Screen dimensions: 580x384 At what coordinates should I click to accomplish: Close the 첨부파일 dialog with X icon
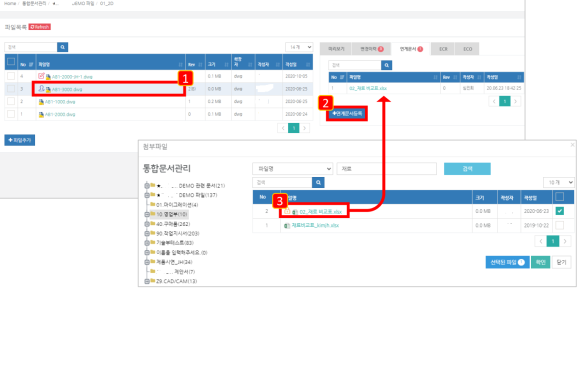point(573,145)
